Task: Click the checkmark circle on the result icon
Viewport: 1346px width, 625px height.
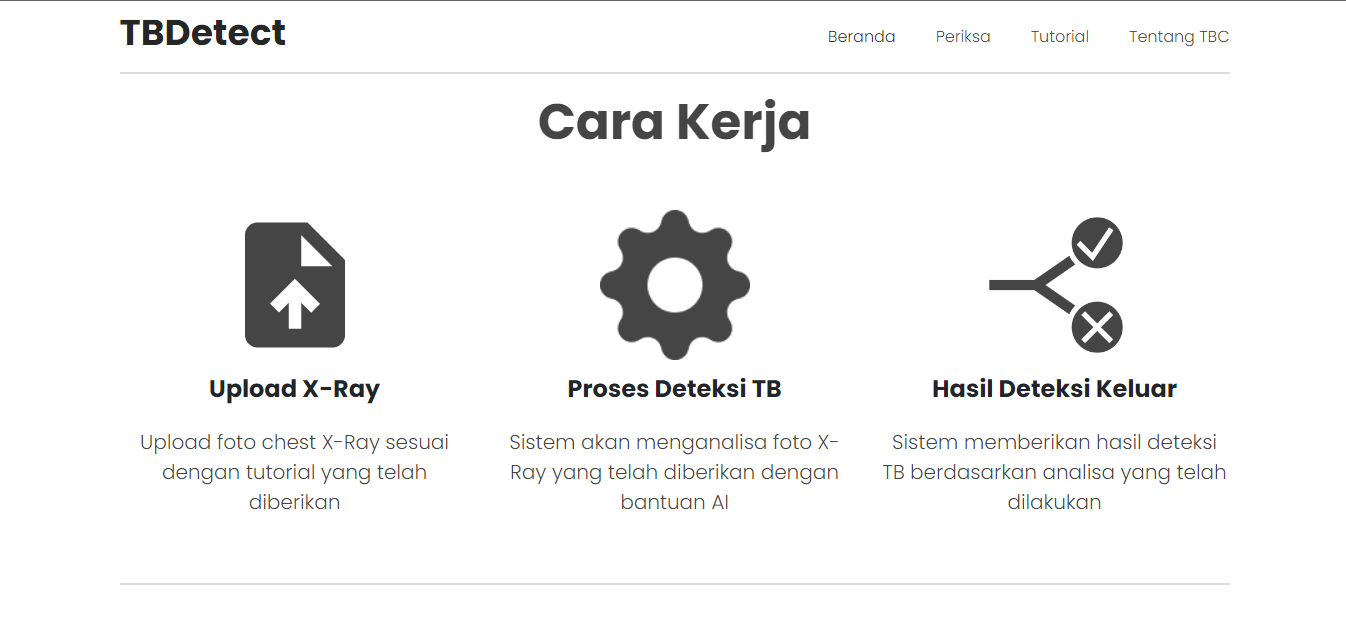Action: pos(1097,242)
